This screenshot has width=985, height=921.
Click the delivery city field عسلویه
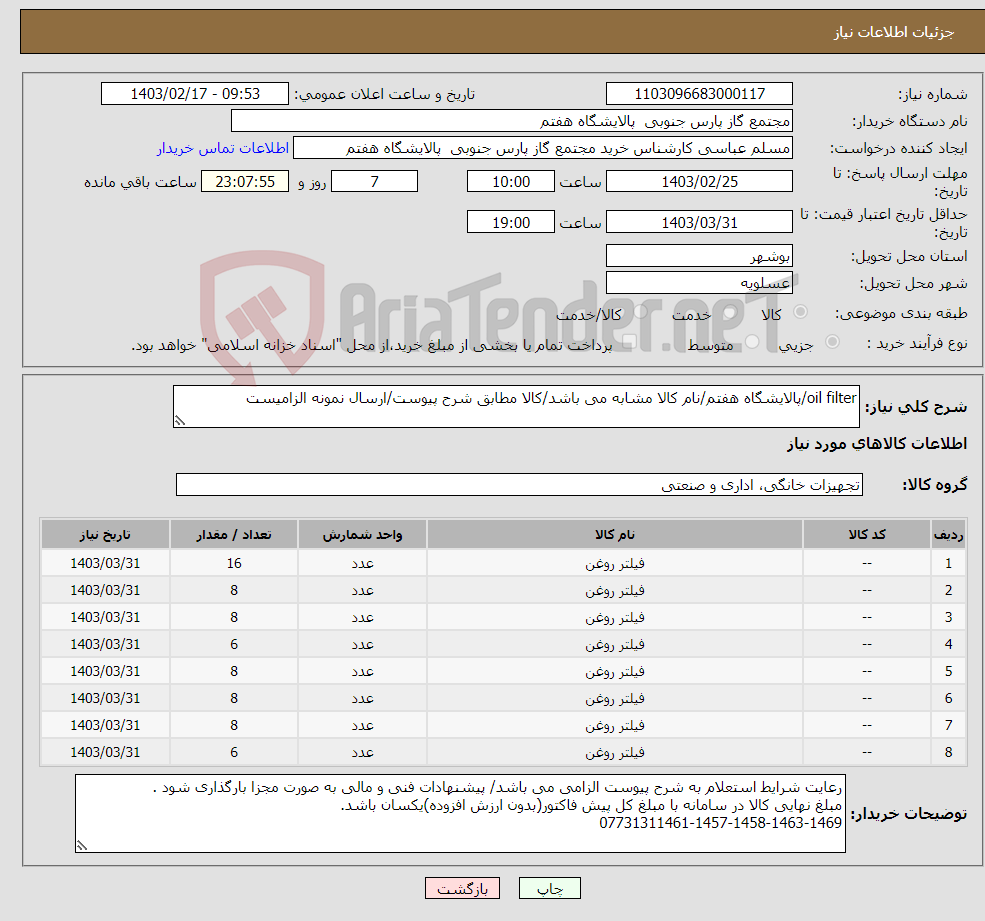point(699,283)
